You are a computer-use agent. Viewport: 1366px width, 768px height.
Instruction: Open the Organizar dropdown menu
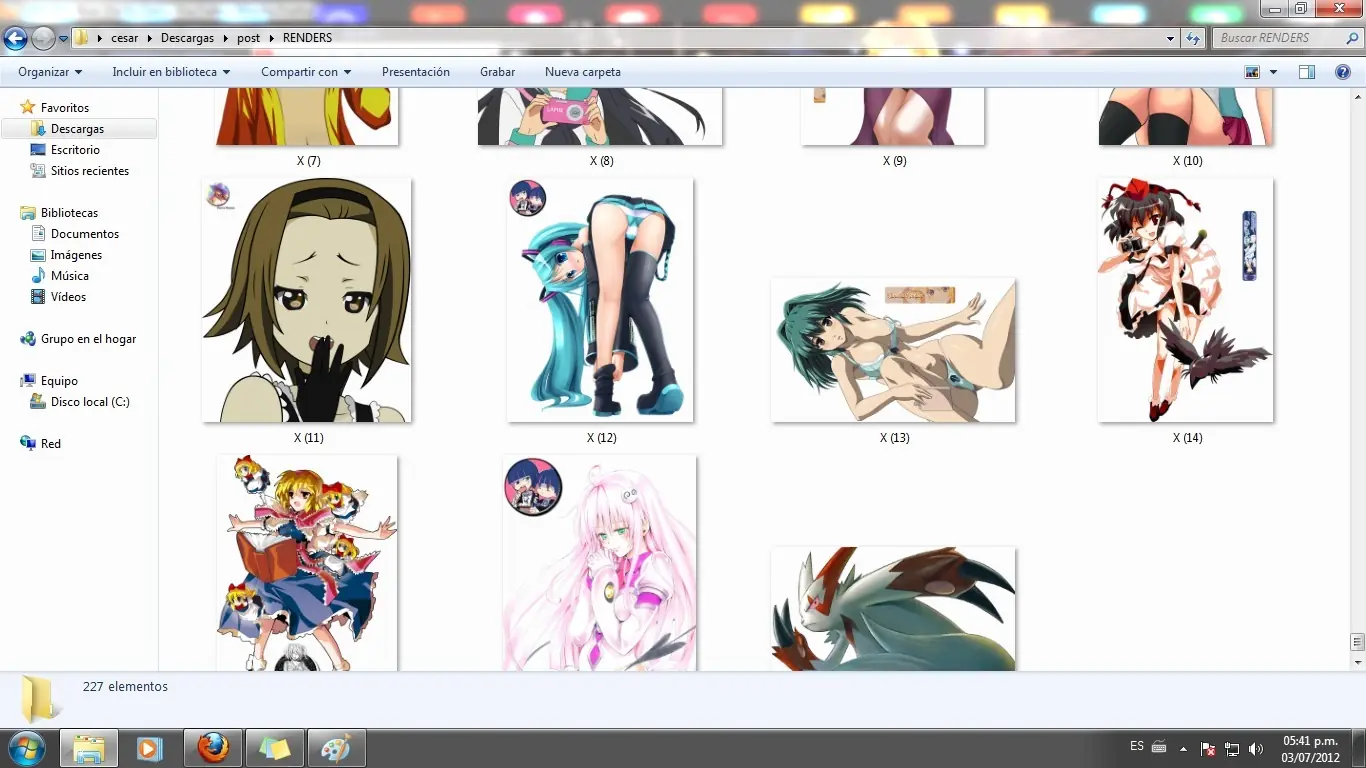coord(50,72)
